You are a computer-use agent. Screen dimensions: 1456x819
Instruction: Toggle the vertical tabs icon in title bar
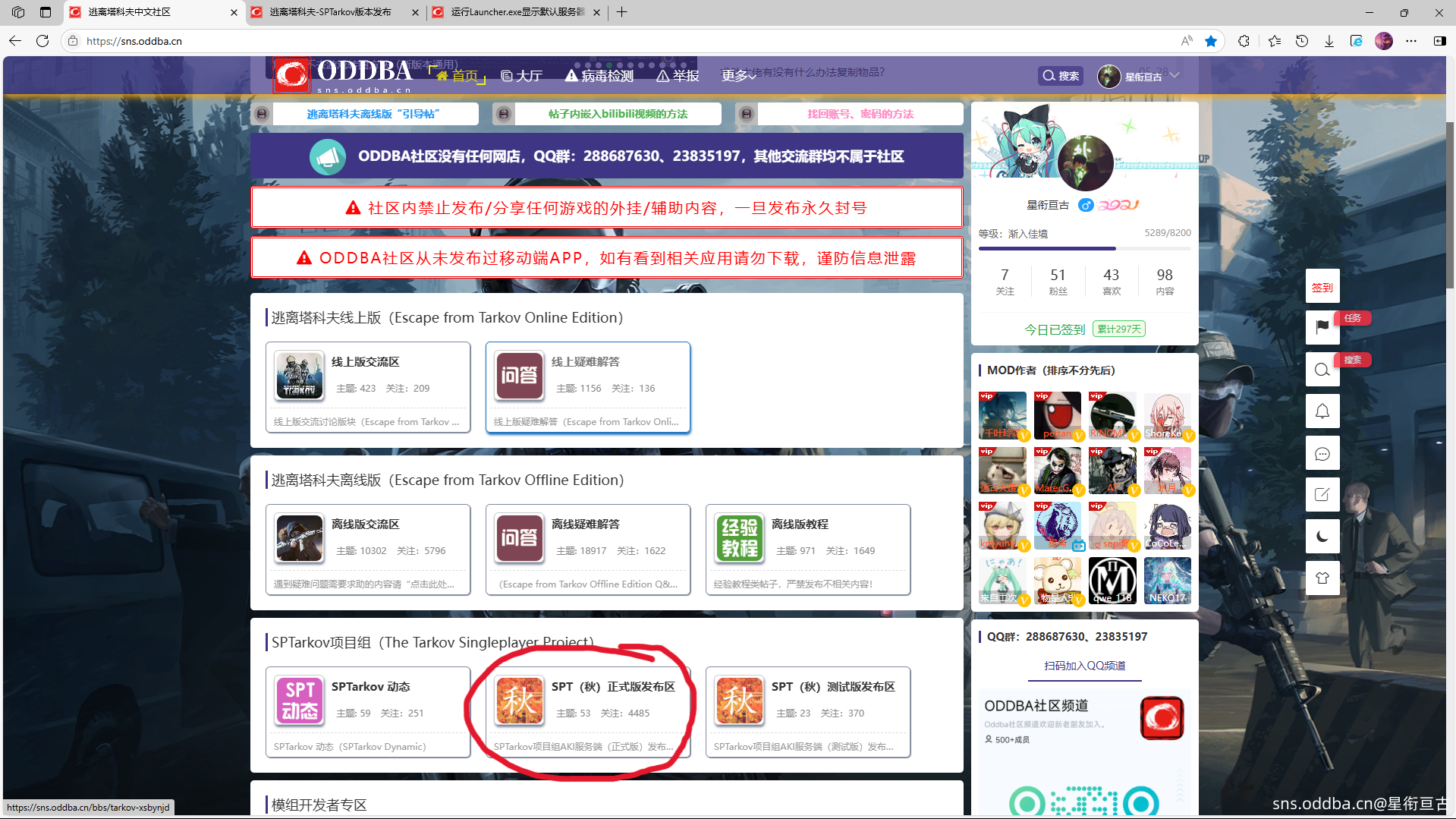point(46,12)
